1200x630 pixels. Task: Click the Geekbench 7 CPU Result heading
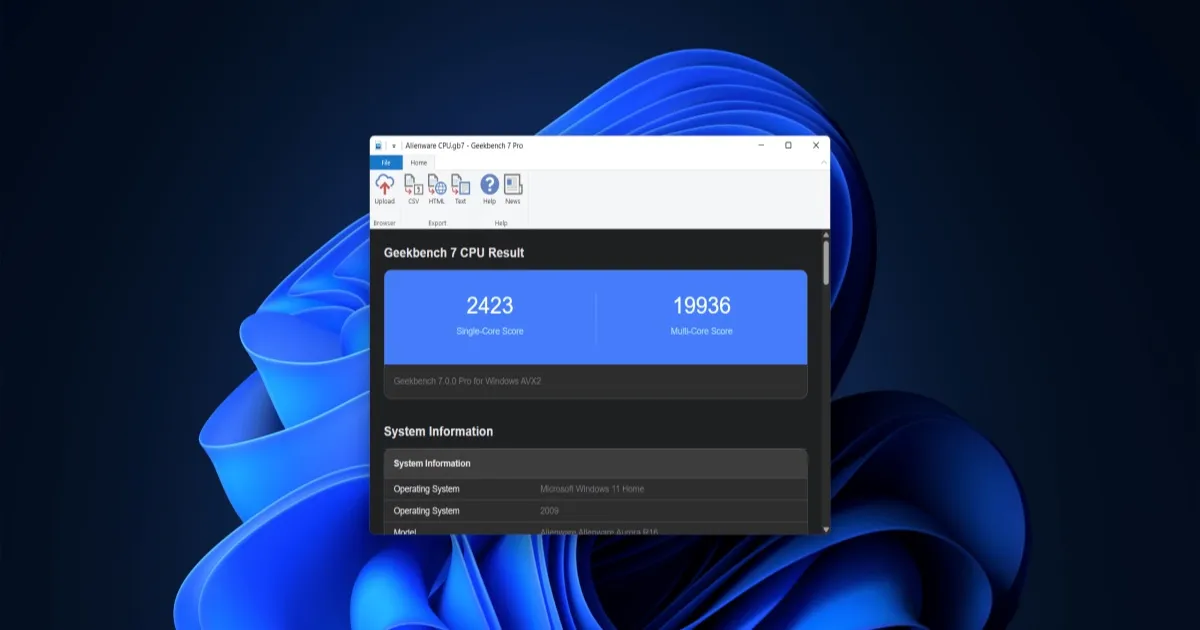[454, 253]
